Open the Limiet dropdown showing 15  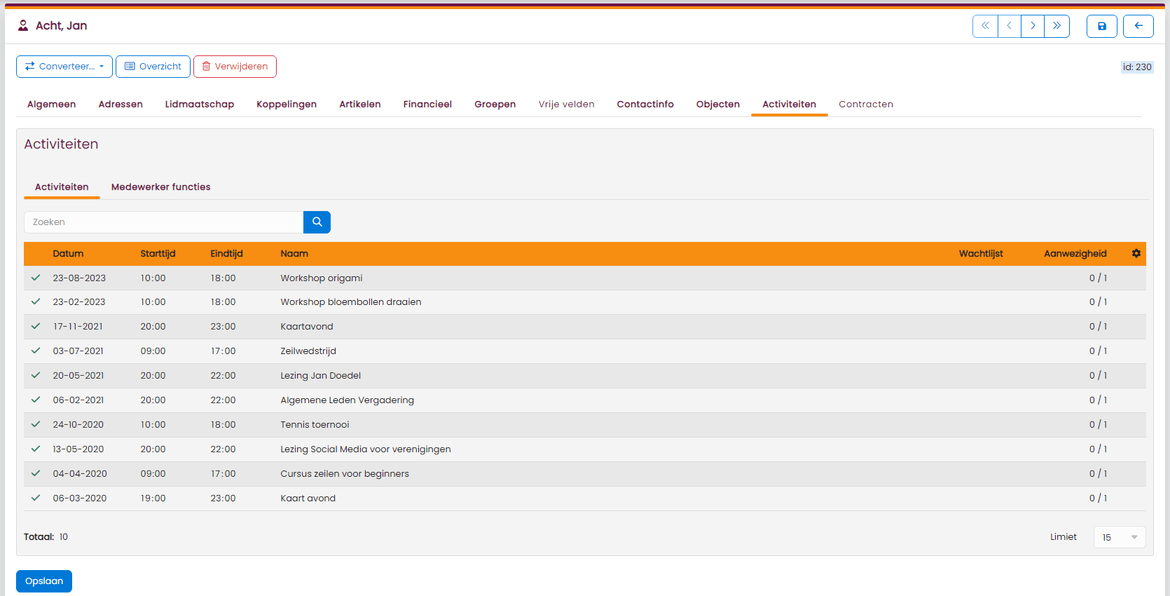[1119, 537]
